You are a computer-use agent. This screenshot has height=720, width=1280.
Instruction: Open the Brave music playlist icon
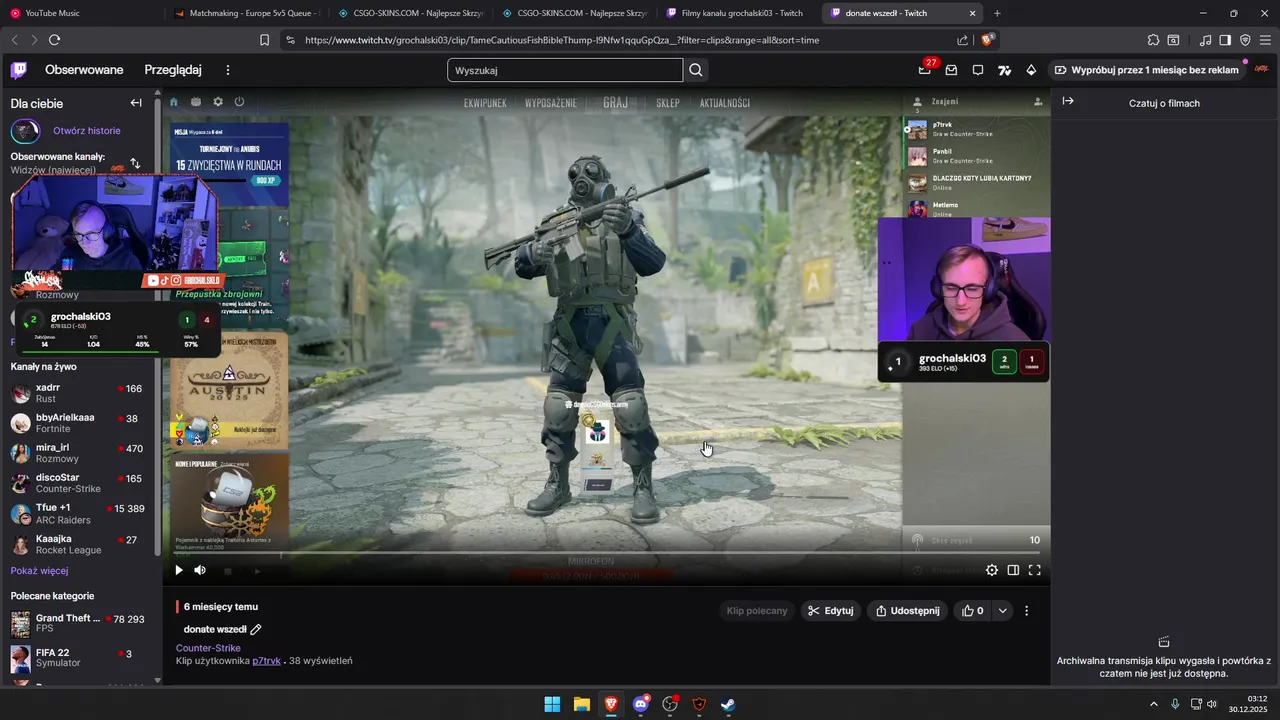tap(1205, 40)
